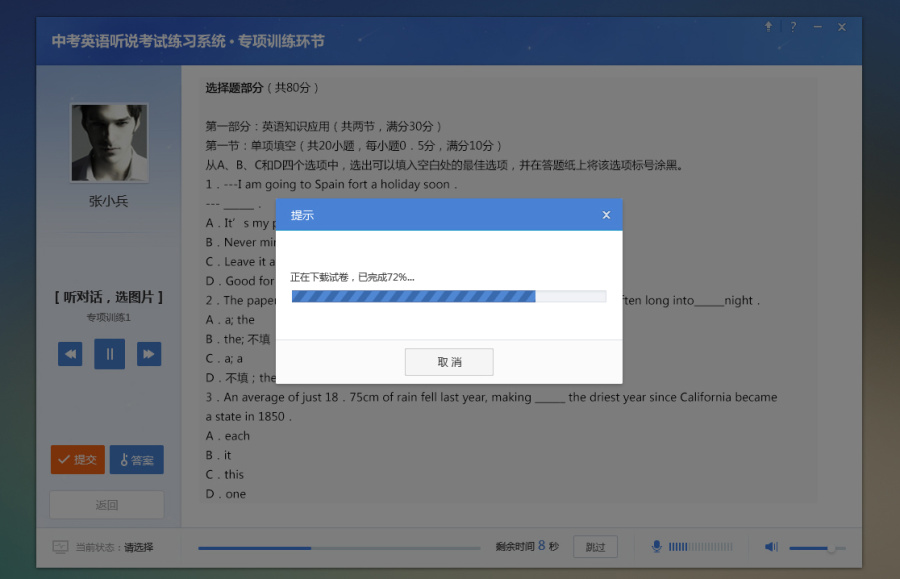Close the 提示 download dialog
Screen dimensions: 900x579
click(x=606, y=214)
